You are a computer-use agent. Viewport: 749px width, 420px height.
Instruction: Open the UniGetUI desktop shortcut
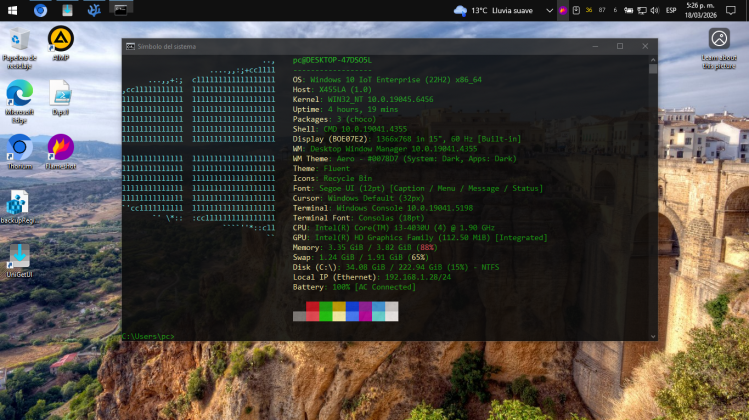pyautogui.click(x=19, y=256)
